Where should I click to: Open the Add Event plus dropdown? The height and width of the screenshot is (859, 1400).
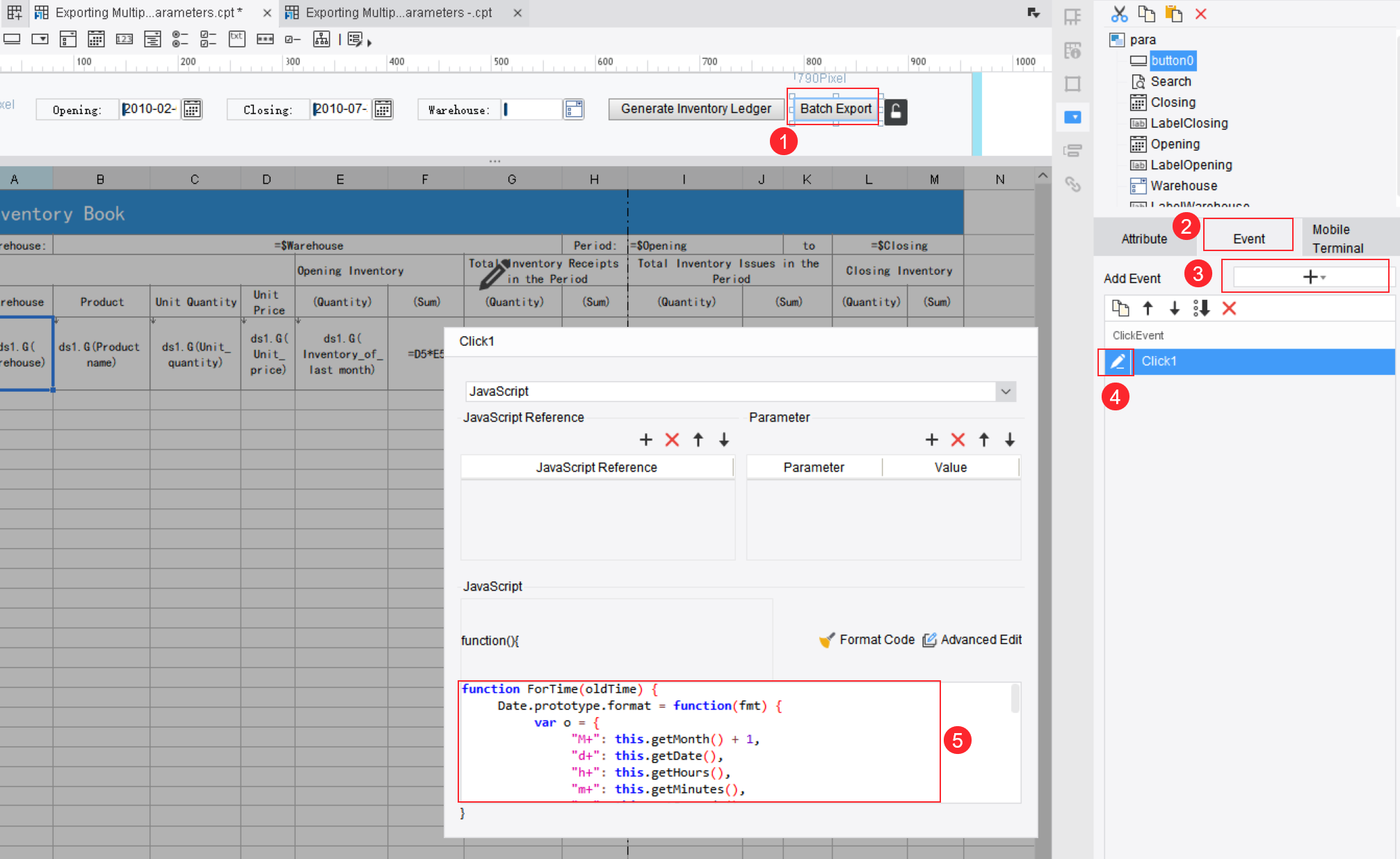coord(1310,277)
